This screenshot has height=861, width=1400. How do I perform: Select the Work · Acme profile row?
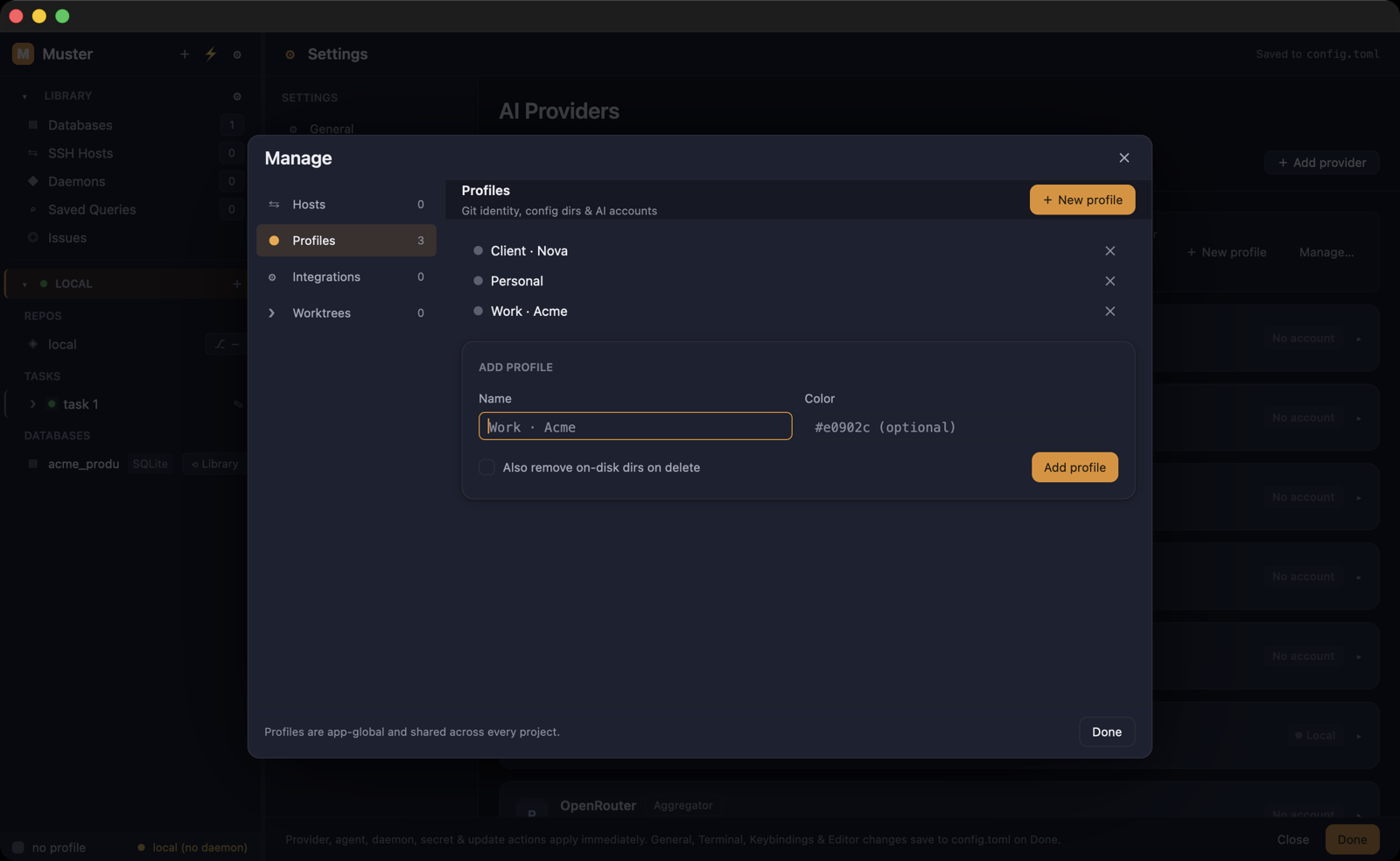(x=798, y=311)
